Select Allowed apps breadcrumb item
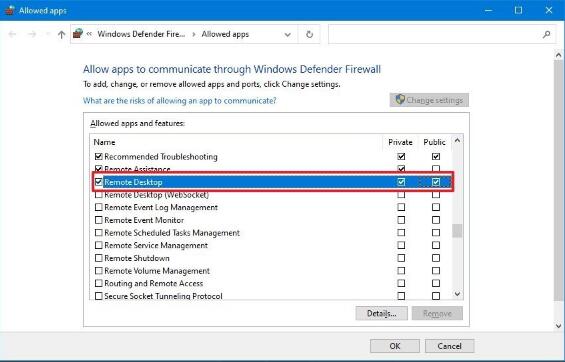Image resolution: width=565 pixels, height=362 pixels. 225,34
